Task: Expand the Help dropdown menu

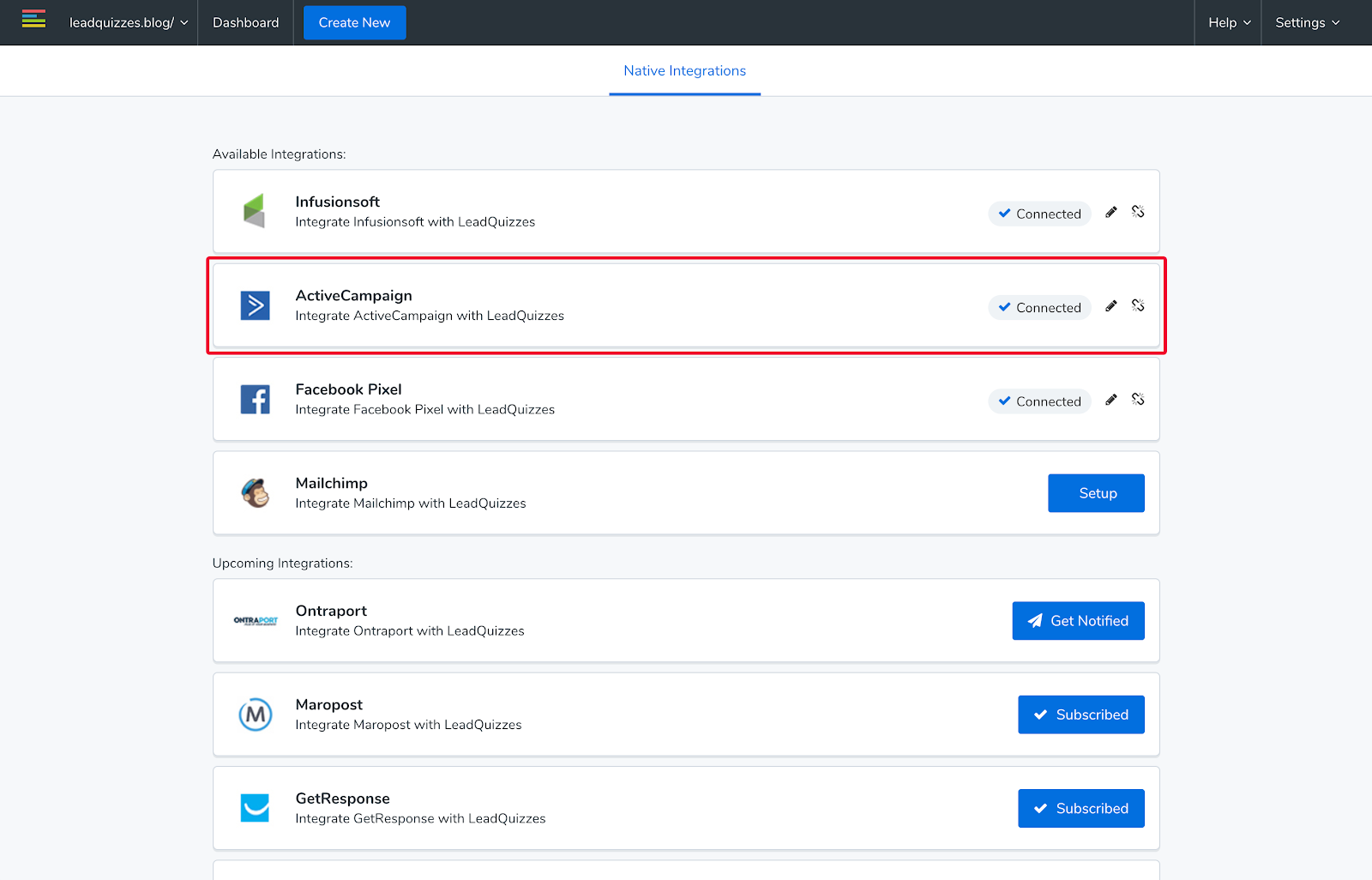Action: point(1229,22)
